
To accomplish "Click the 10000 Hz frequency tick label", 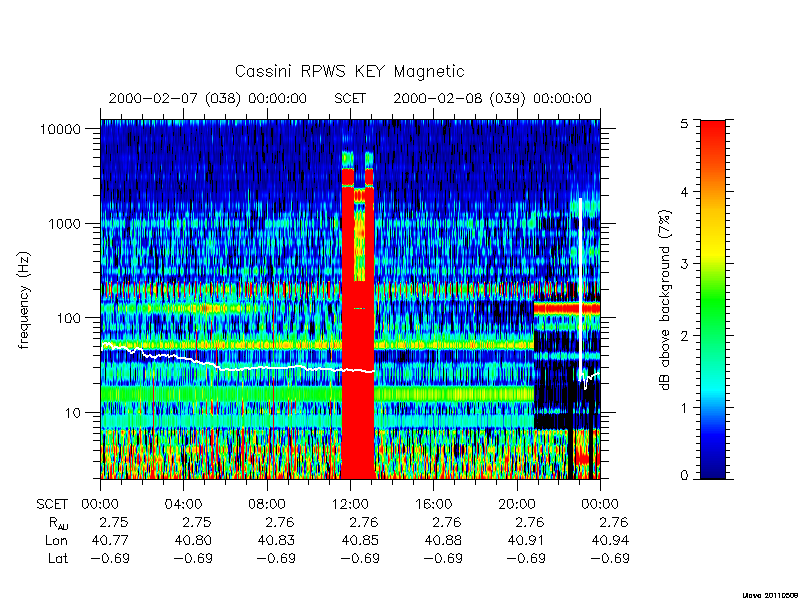I will pos(60,129).
